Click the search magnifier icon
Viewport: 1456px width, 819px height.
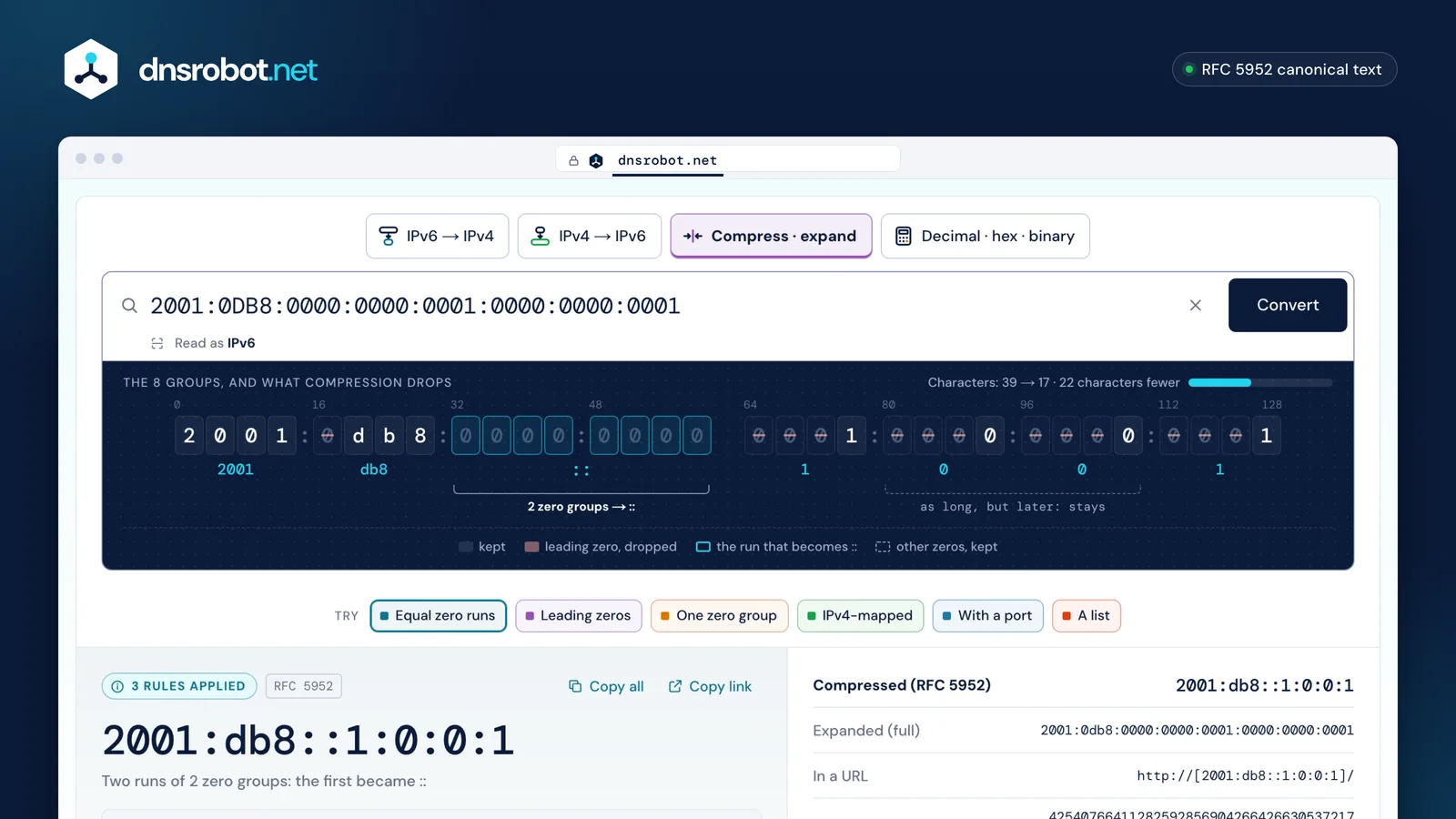tap(129, 306)
